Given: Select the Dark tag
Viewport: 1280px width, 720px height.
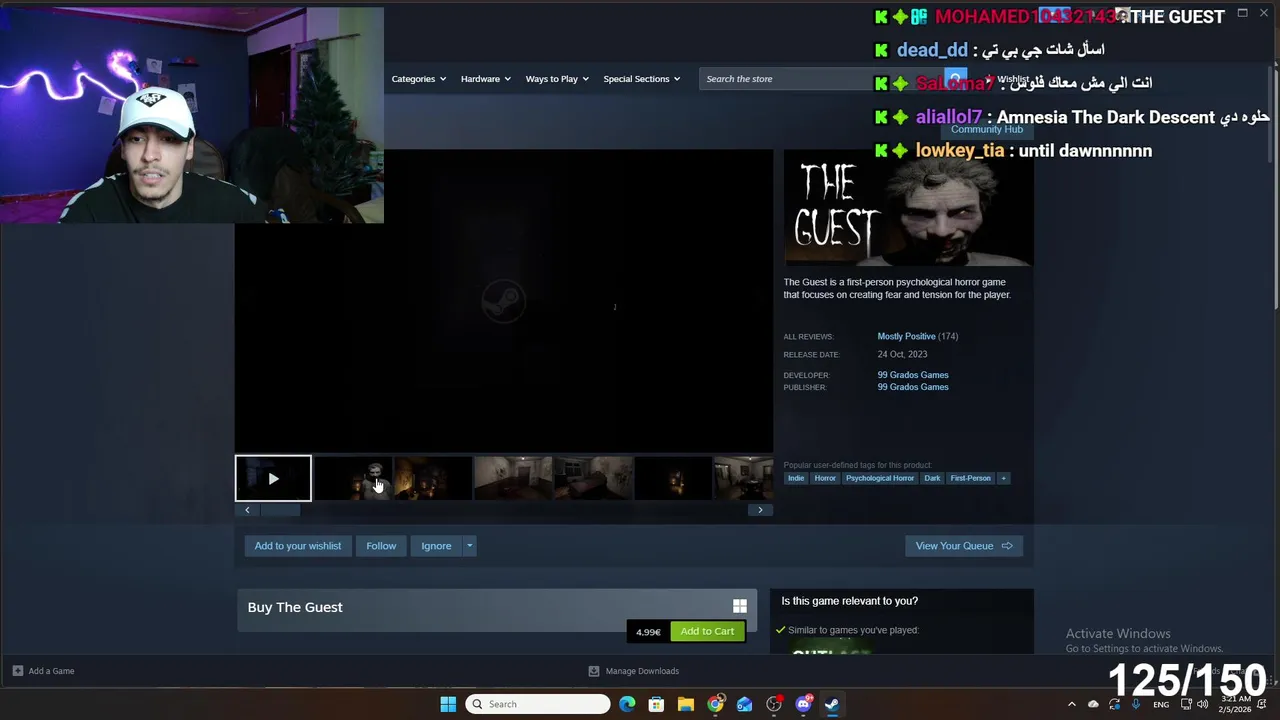Looking at the screenshot, I should coord(932,478).
